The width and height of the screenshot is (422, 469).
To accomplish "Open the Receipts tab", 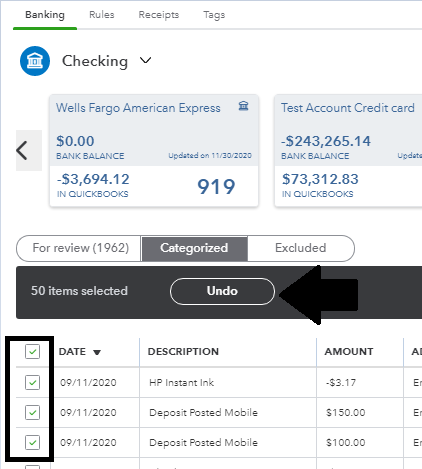I will pyautogui.click(x=159, y=15).
